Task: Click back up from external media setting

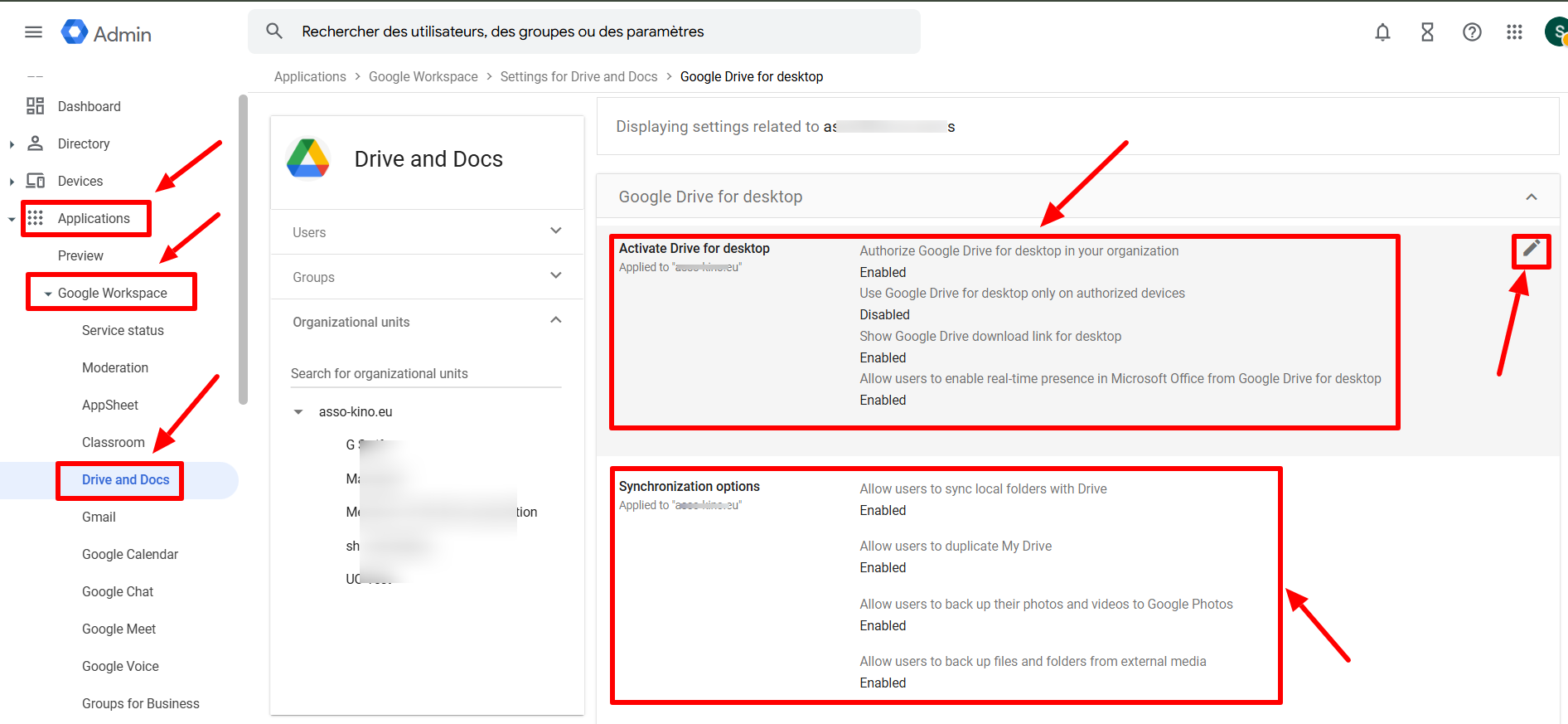Action: pyautogui.click(x=1033, y=661)
